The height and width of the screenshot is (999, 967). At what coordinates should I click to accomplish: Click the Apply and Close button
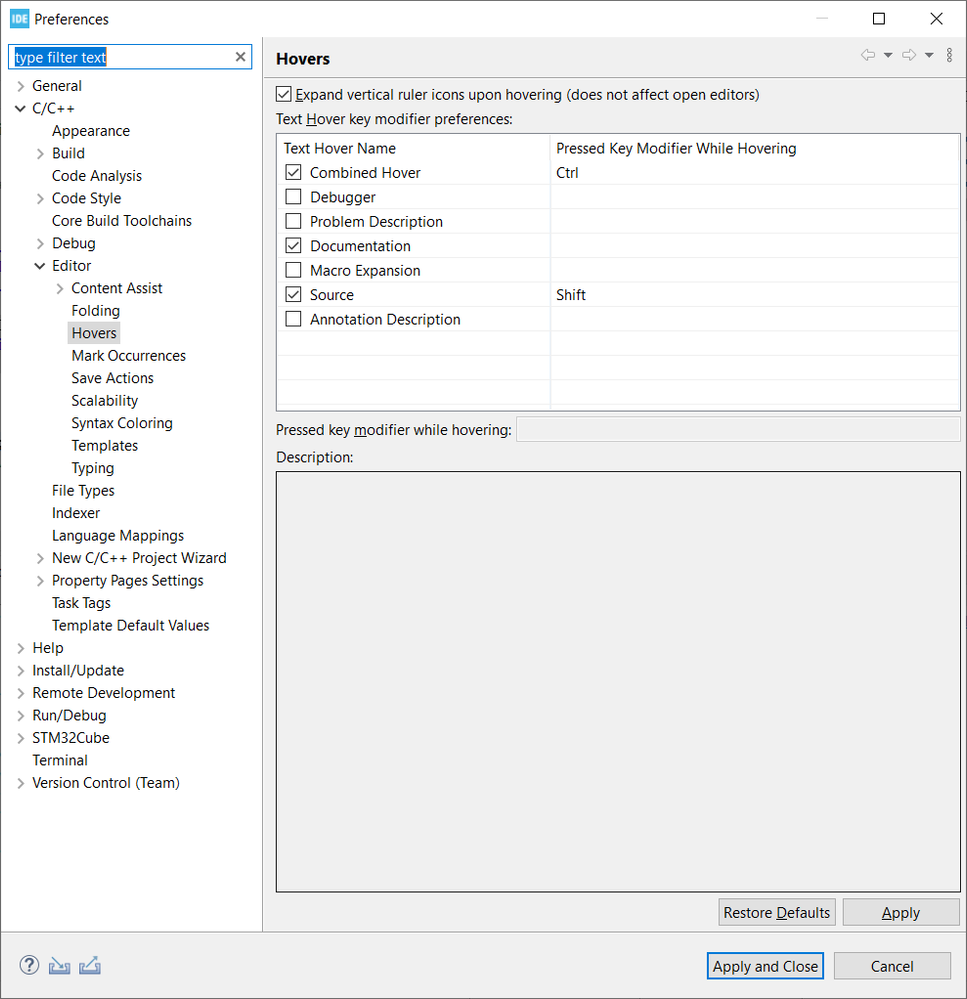[765, 966]
